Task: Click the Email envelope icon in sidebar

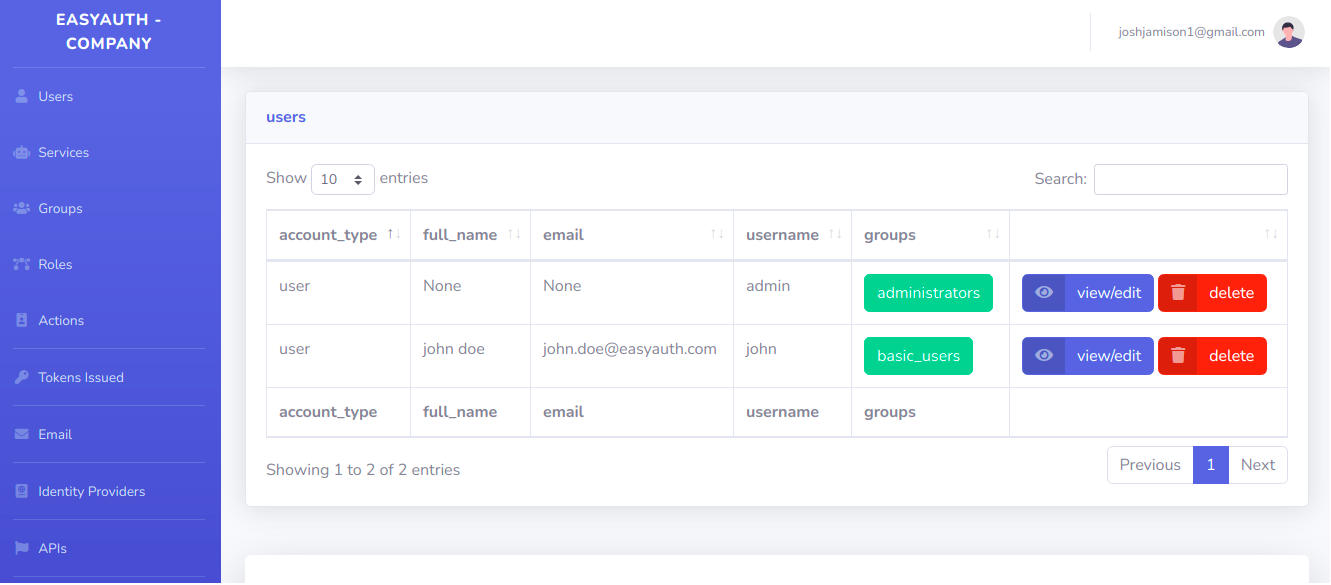Action: coord(21,435)
